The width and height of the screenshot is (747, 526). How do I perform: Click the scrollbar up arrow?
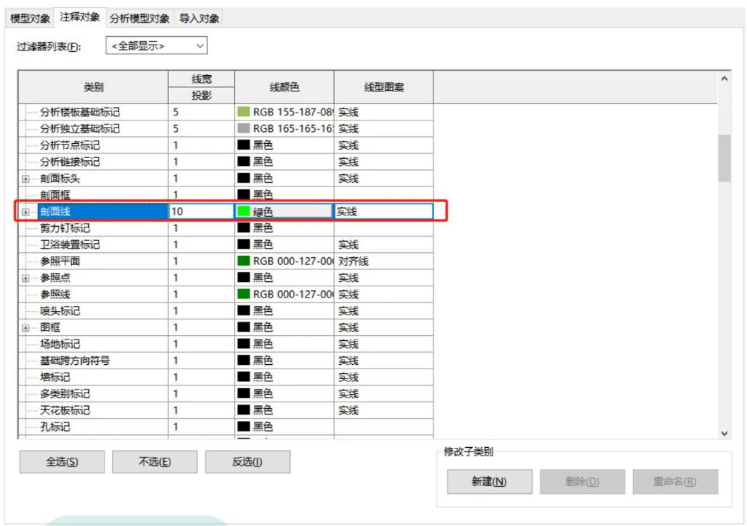click(724, 79)
